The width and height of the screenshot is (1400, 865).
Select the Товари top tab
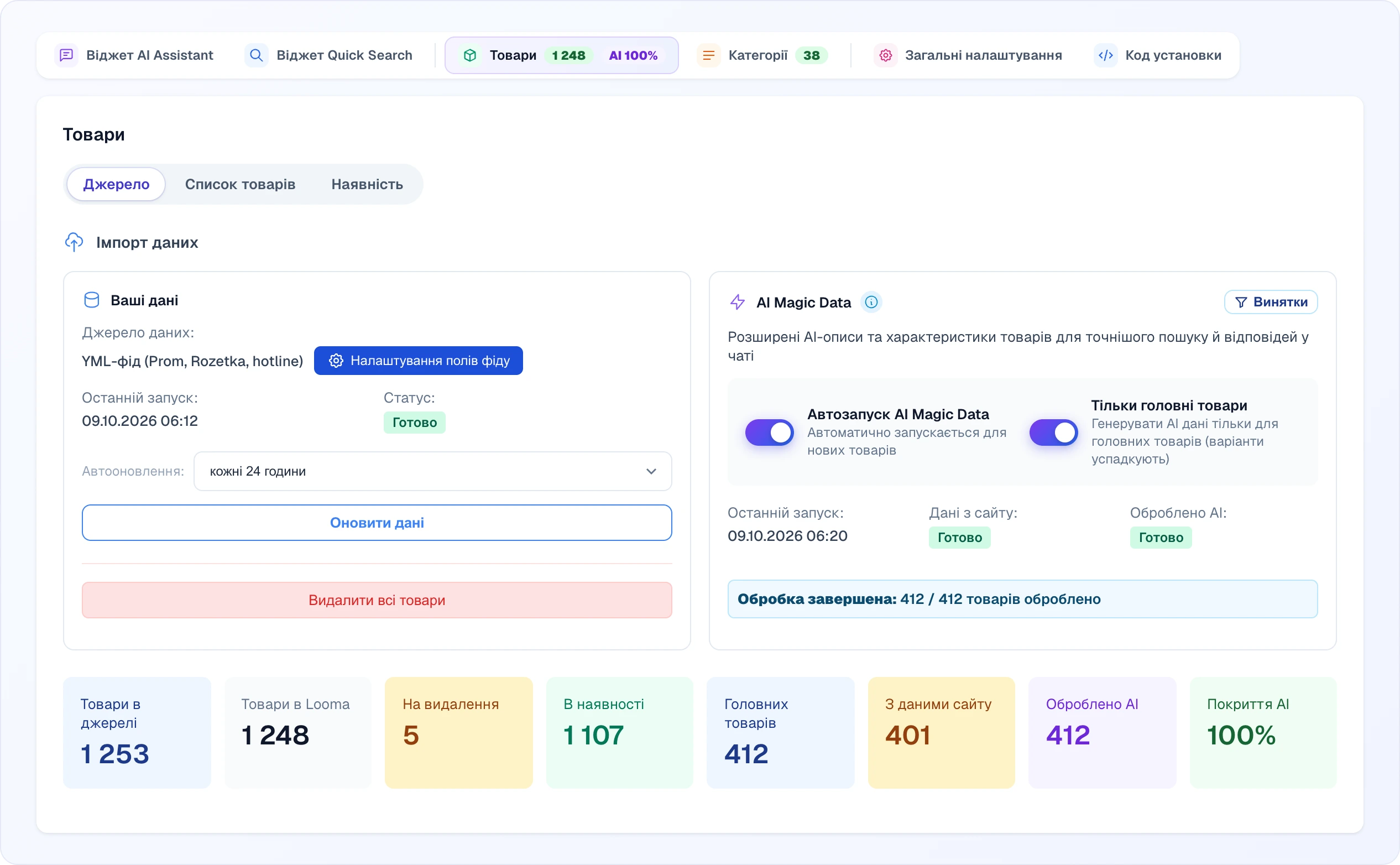point(562,55)
